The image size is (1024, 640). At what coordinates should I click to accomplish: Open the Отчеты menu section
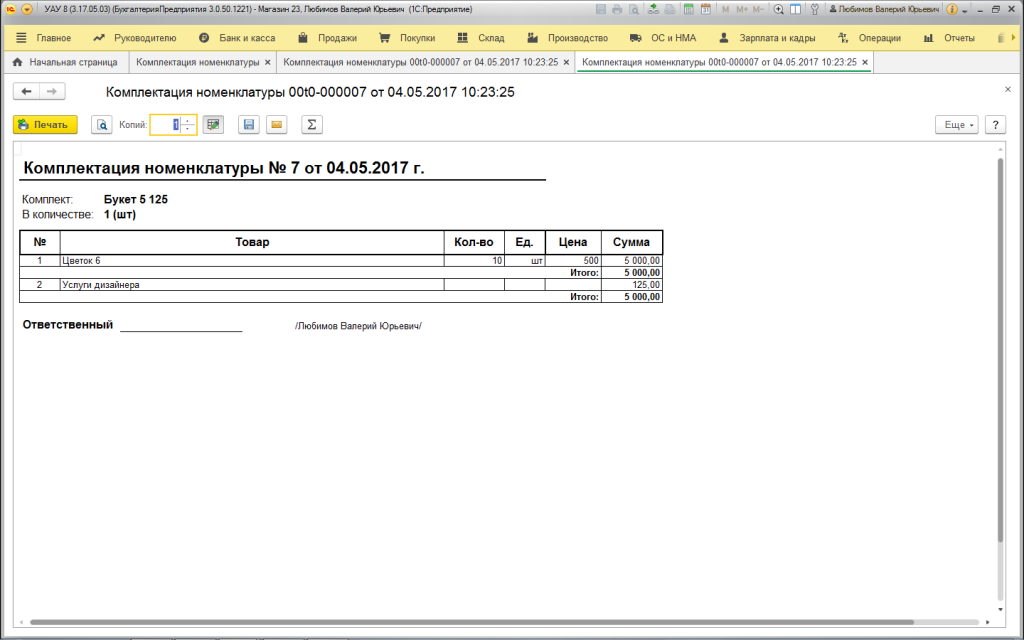pos(949,38)
